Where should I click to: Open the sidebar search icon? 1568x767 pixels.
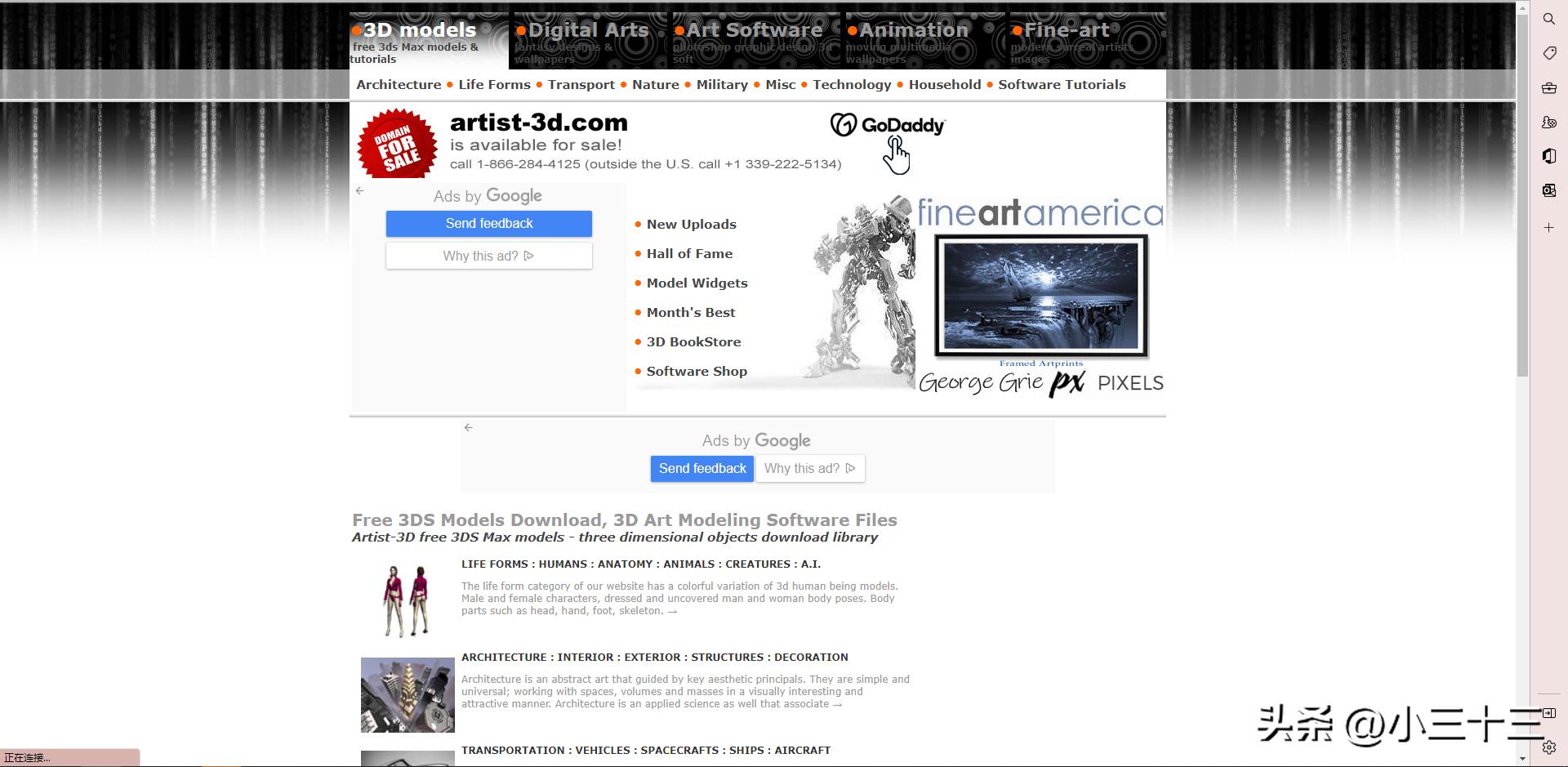[x=1548, y=19]
